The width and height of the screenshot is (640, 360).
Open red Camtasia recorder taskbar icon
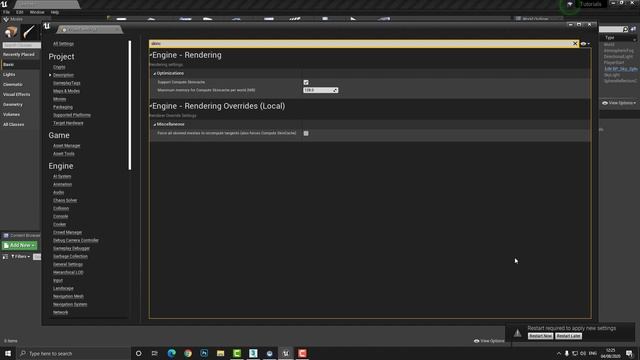coord(302,353)
